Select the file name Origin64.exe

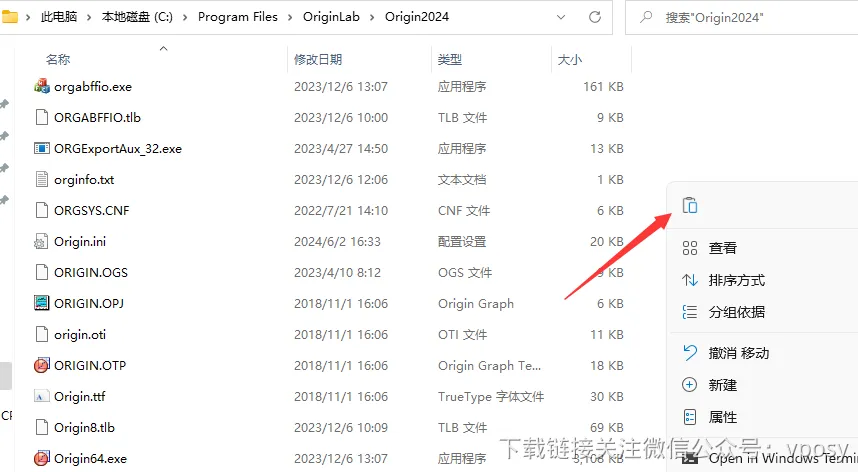(x=90, y=458)
